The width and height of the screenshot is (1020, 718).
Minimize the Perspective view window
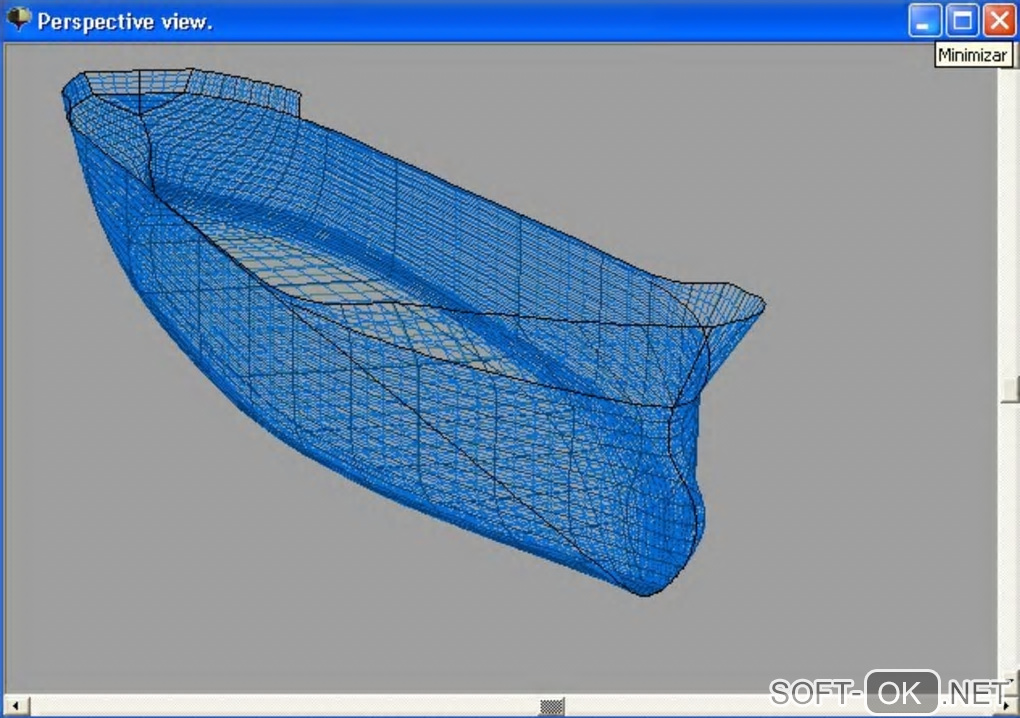(x=924, y=20)
